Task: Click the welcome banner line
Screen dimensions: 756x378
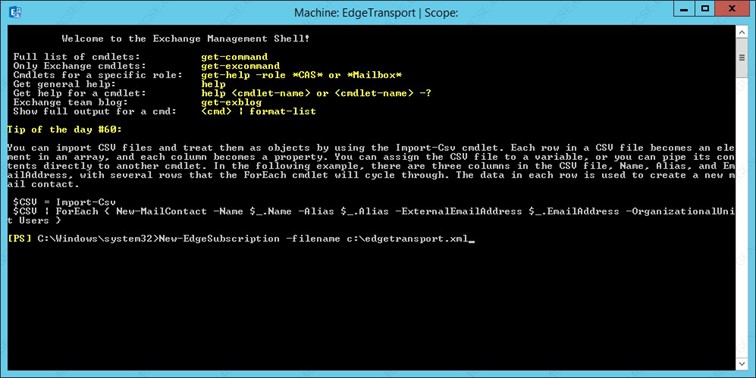Action: (186, 39)
